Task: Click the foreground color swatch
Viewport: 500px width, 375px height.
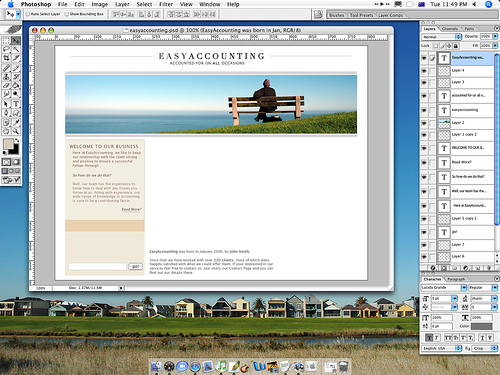Action: pyautogui.click(x=8, y=144)
